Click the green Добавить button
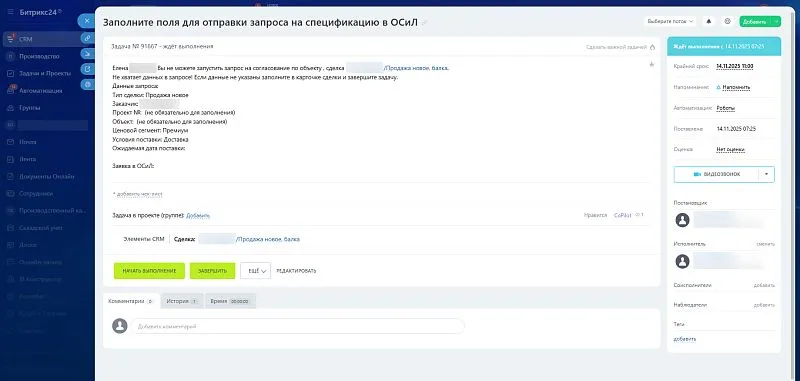 point(754,21)
